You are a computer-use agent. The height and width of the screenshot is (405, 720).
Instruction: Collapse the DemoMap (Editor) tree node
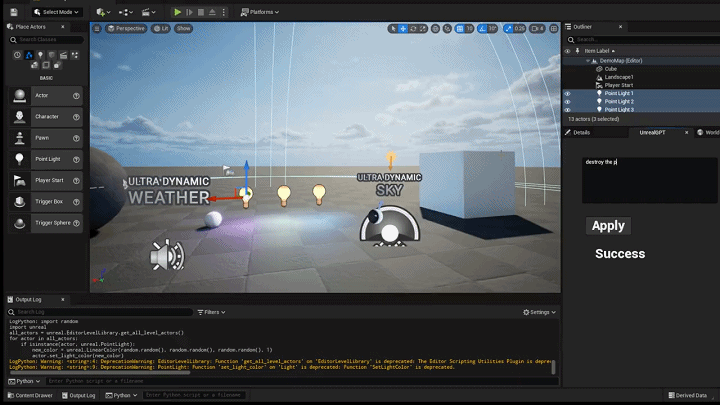pyautogui.click(x=590, y=61)
